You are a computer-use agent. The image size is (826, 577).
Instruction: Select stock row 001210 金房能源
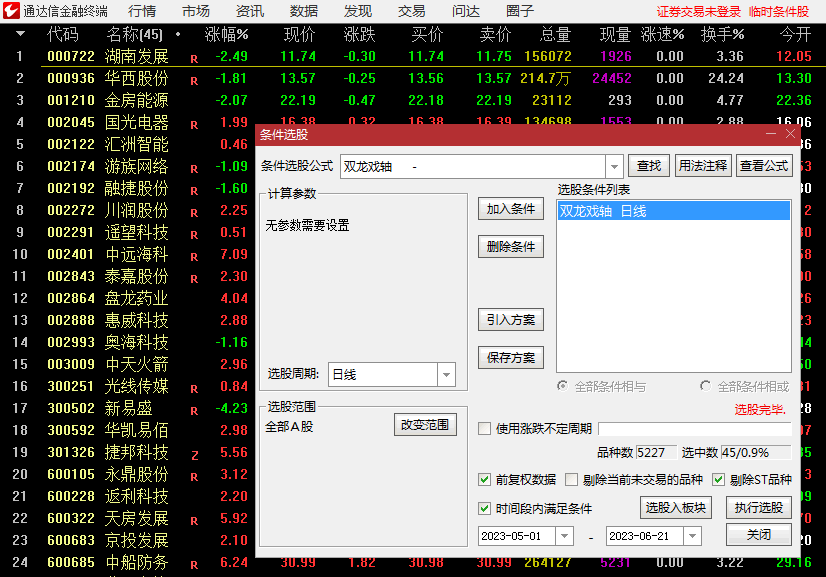pyautogui.click(x=412, y=100)
